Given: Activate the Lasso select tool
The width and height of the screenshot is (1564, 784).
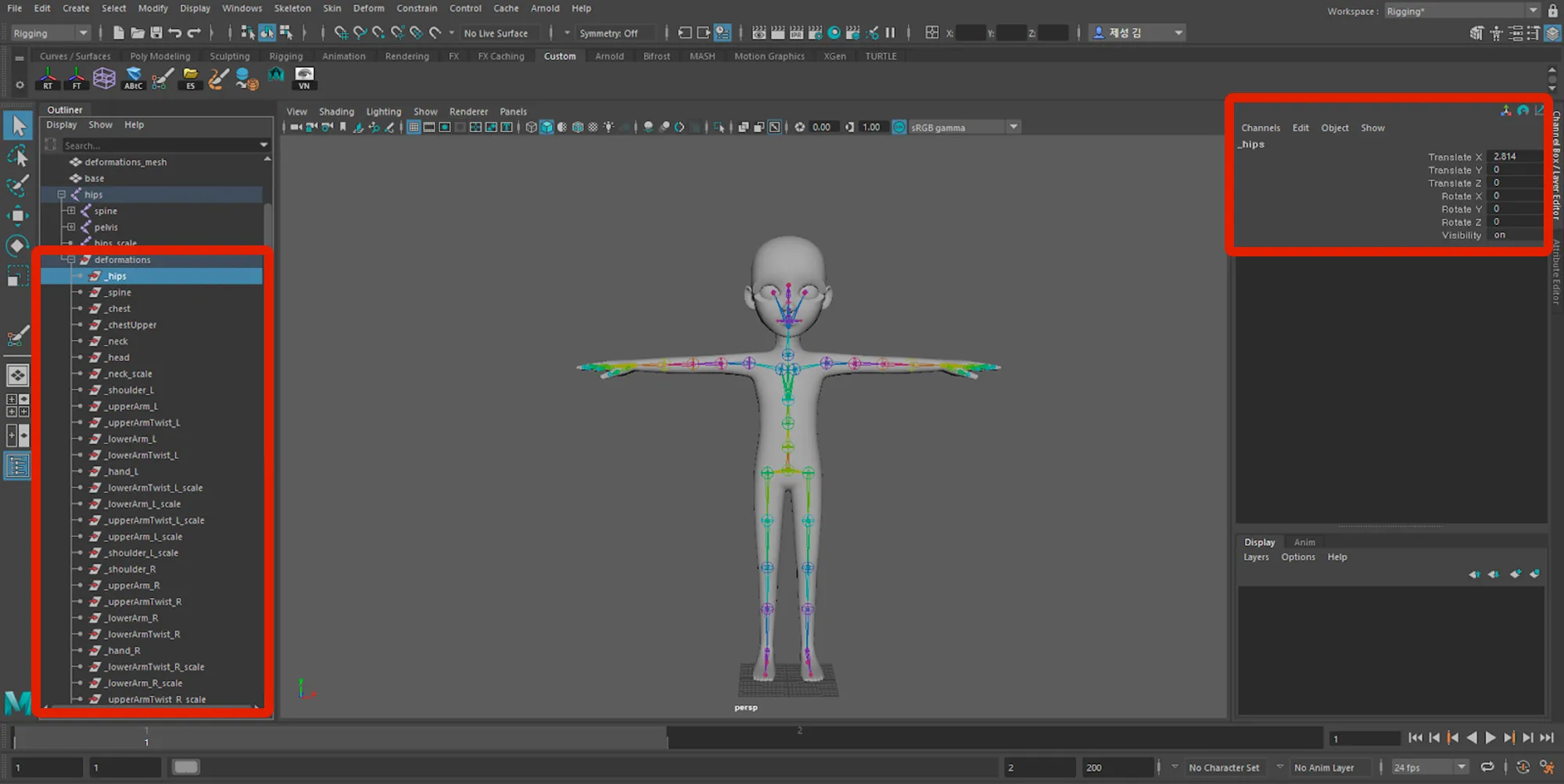Looking at the screenshot, I should click(x=17, y=156).
